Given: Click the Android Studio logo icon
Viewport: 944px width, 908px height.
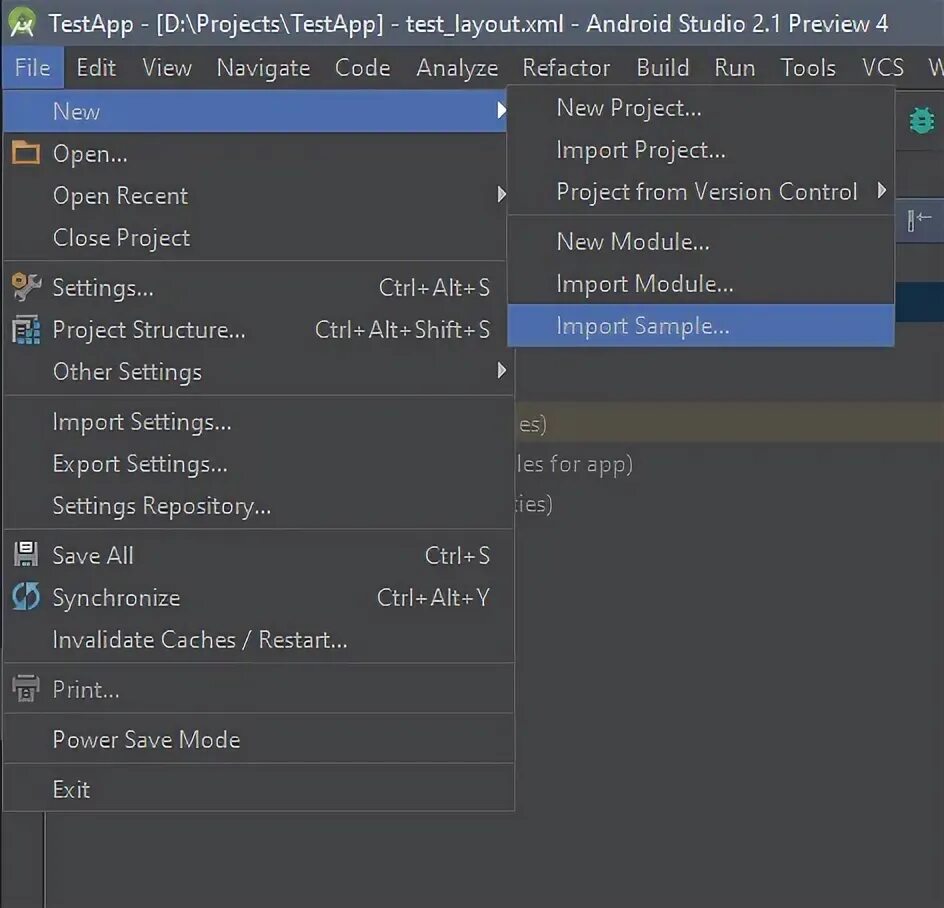Looking at the screenshot, I should tap(22, 22).
